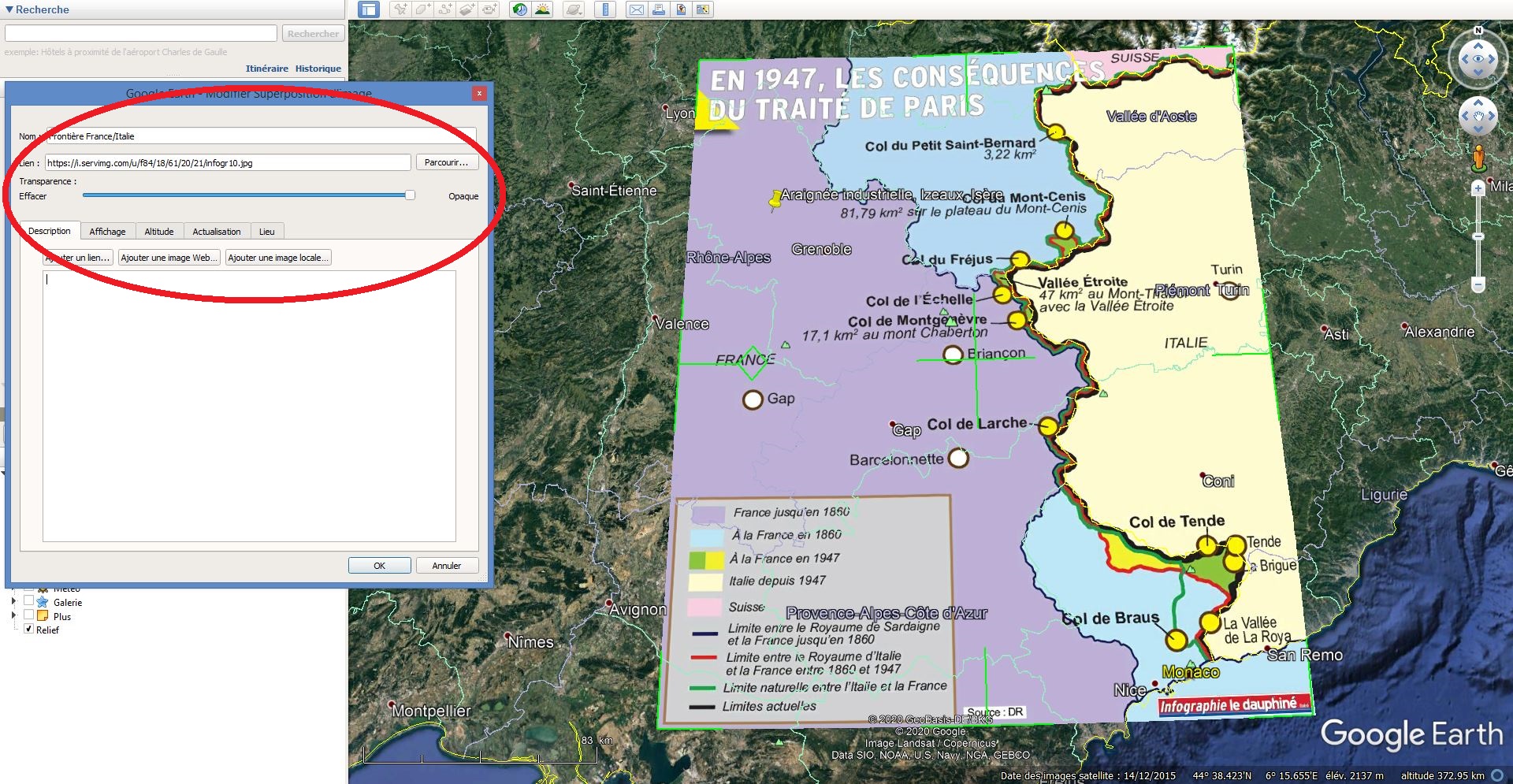
Task: Switch to the Actualisation tab
Action: (217, 232)
